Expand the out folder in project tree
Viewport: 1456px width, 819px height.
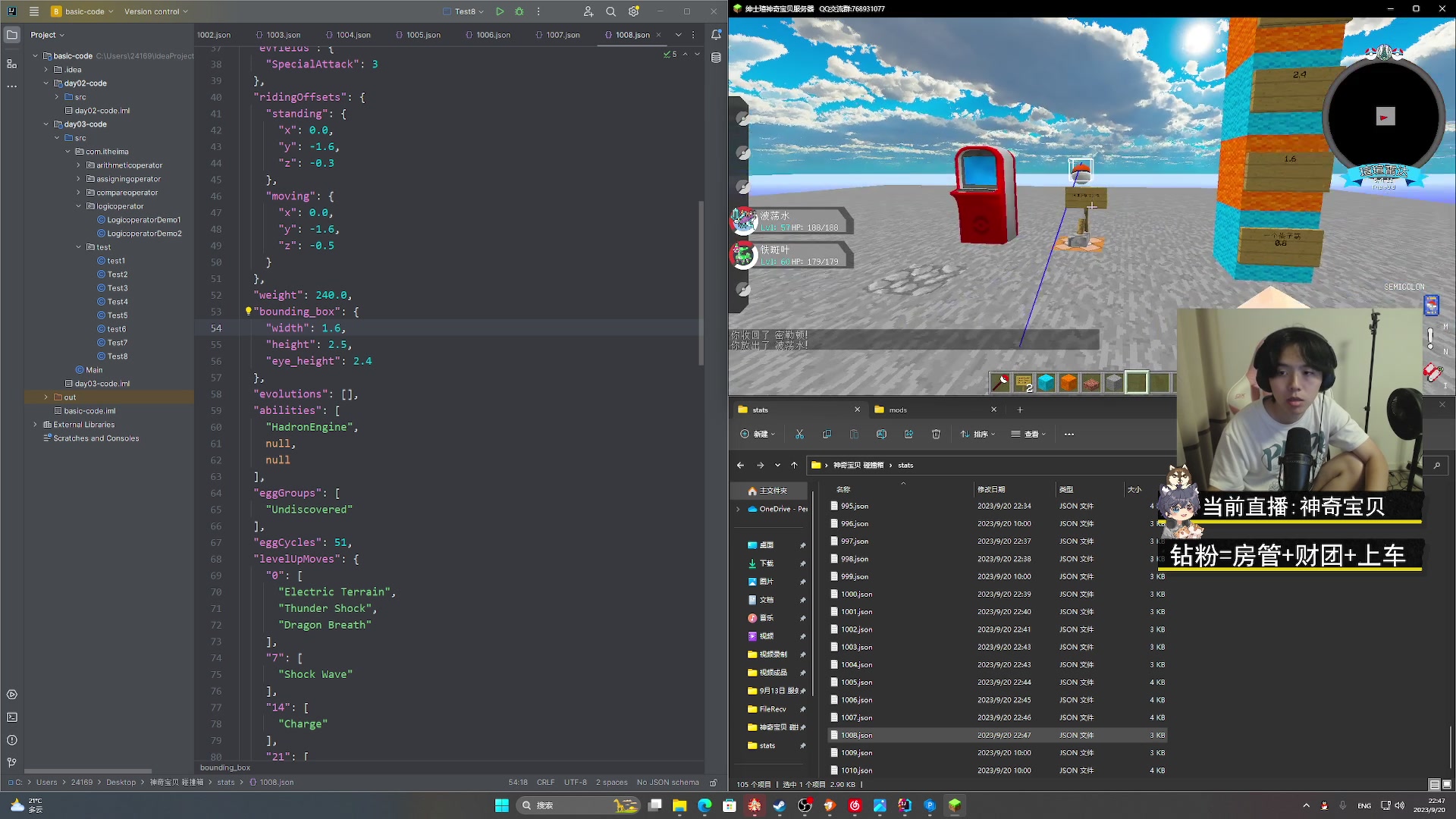46,397
